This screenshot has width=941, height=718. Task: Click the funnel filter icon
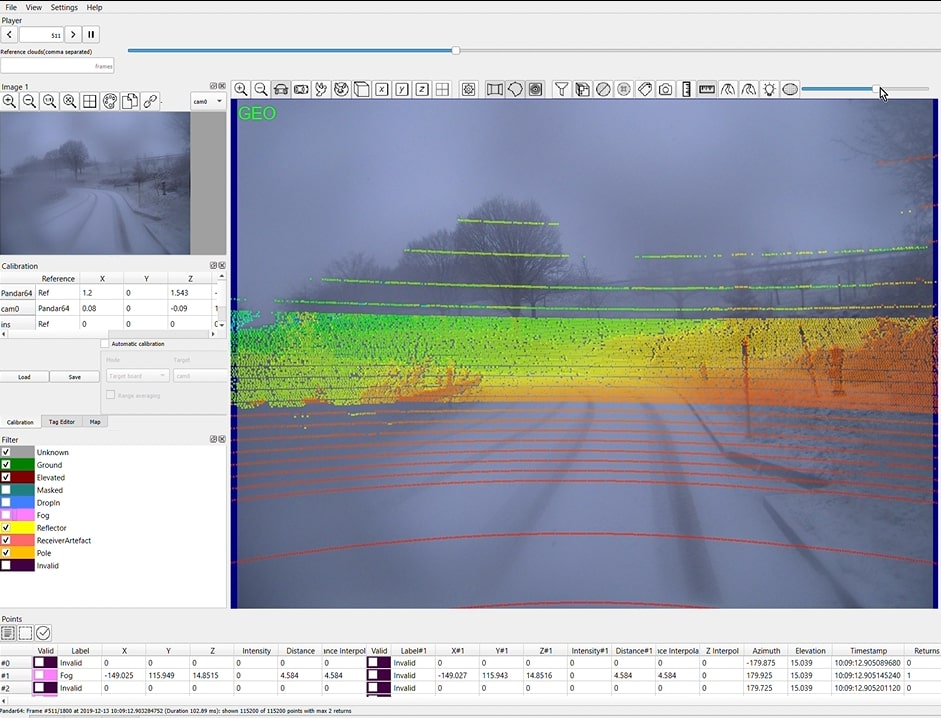pos(561,89)
